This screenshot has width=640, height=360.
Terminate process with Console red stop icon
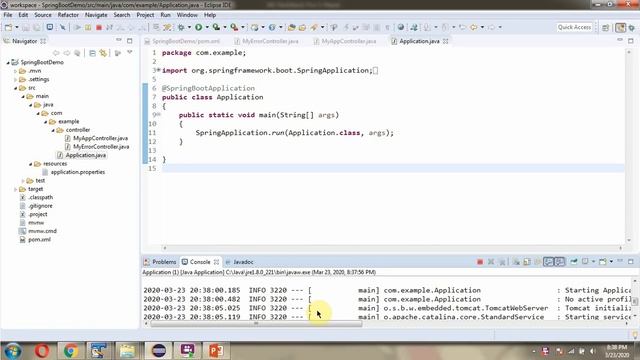pos(480,262)
